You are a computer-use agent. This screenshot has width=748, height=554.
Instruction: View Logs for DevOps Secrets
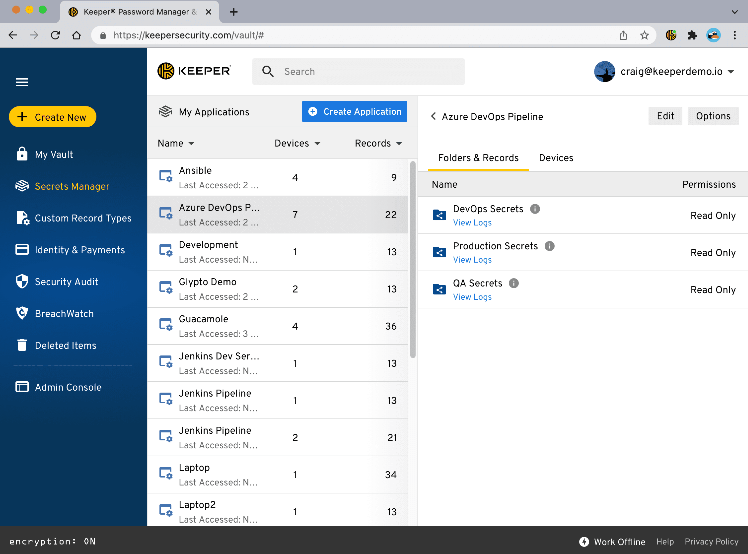coord(472,223)
